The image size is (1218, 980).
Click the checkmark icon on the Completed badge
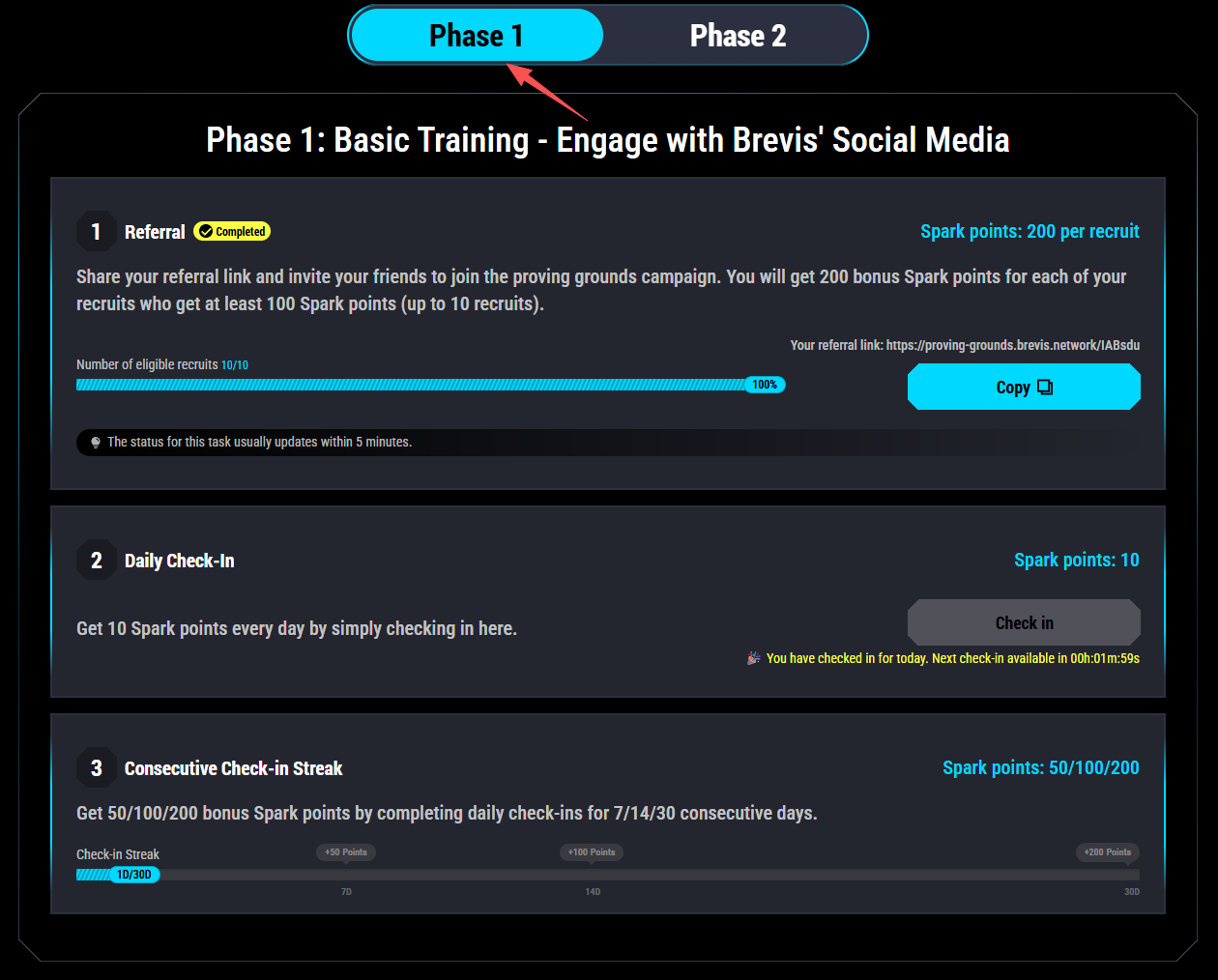click(x=205, y=231)
